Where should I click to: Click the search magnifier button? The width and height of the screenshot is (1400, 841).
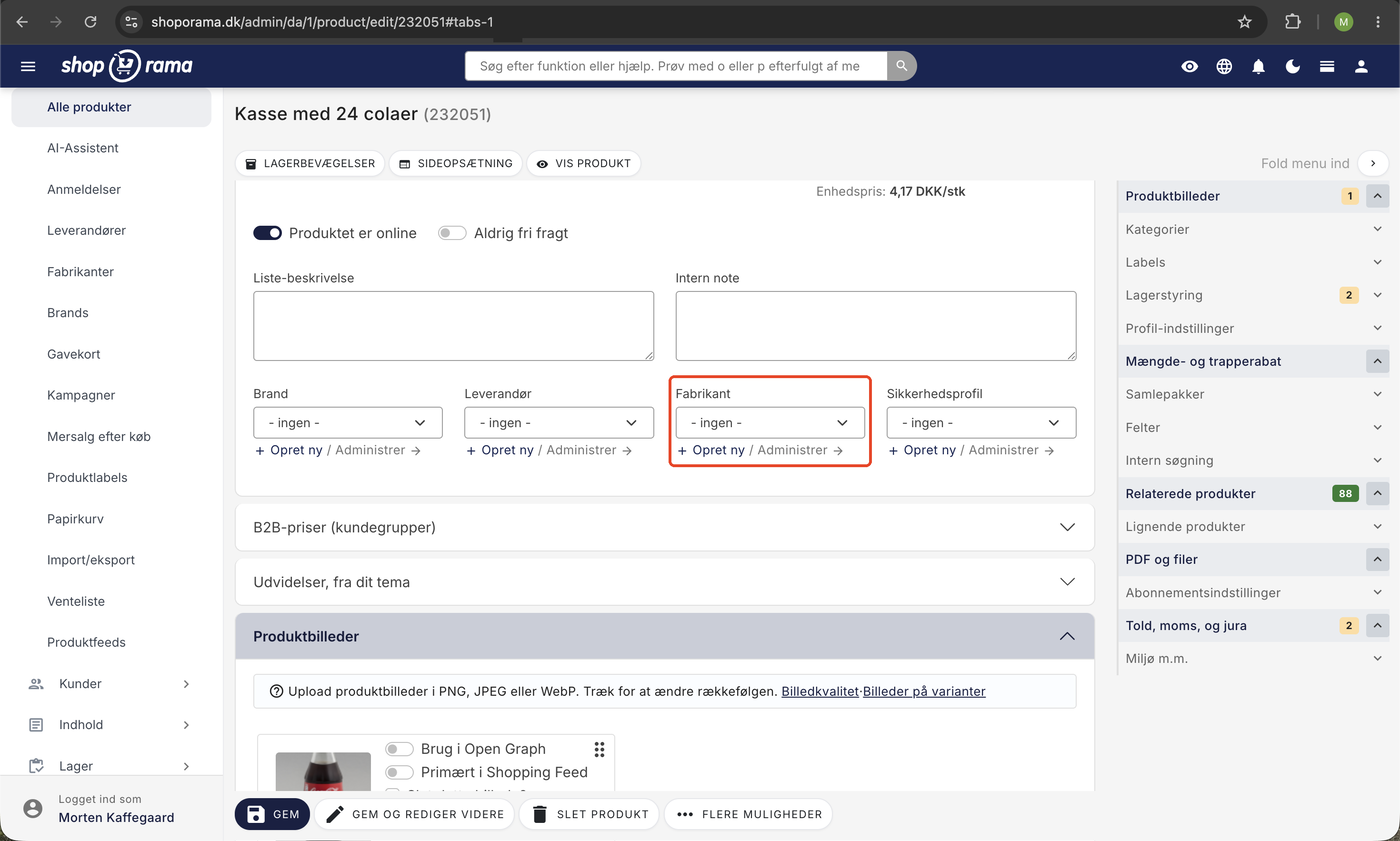pyautogui.click(x=901, y=66)
